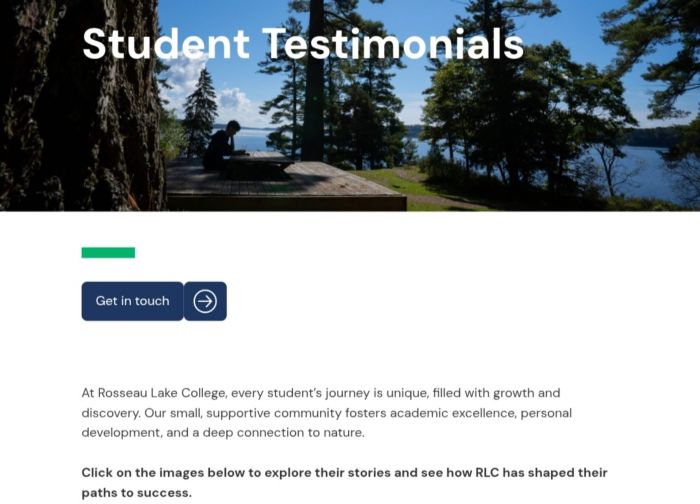Viewport: 700px width, 504px height.
Task: Click the green accent bar
Action: [x=108, y=253]
